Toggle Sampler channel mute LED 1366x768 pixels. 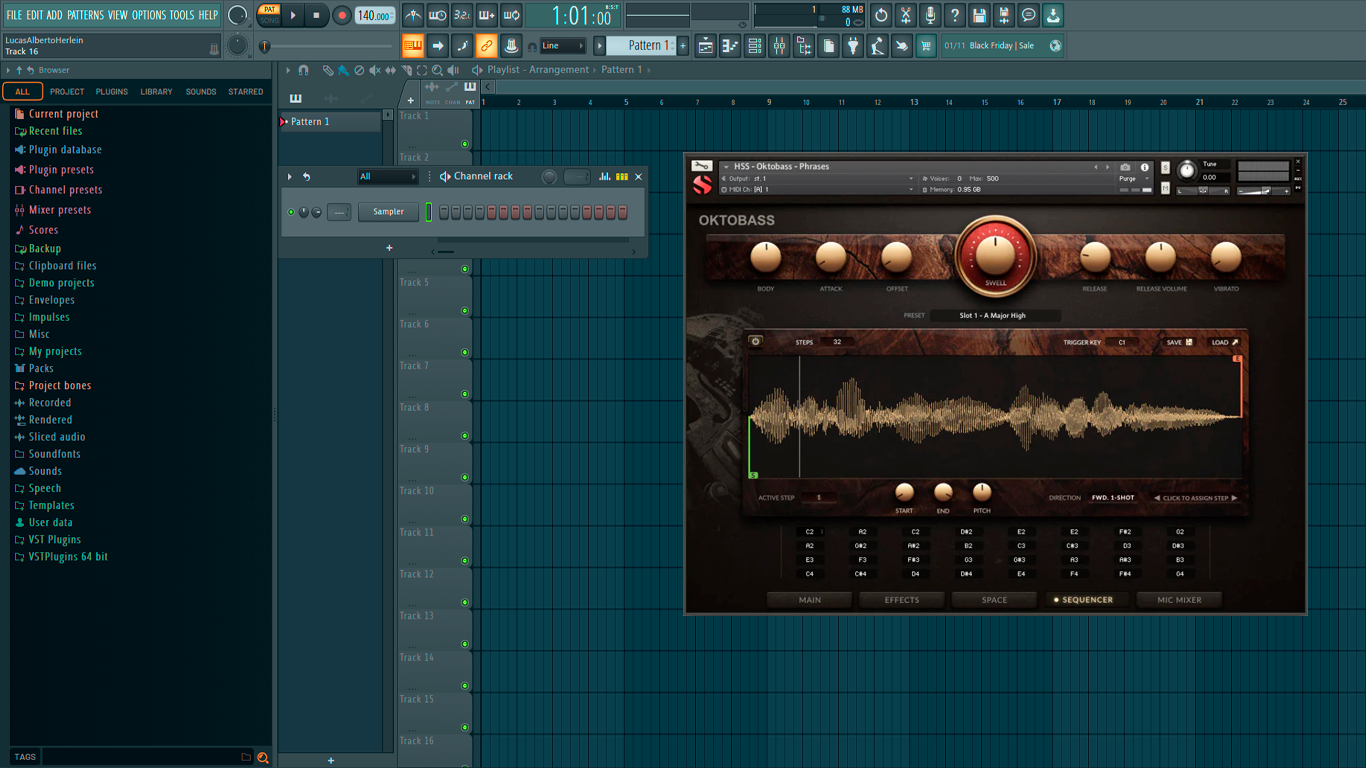pyautogui.click(x=291, y=212)
